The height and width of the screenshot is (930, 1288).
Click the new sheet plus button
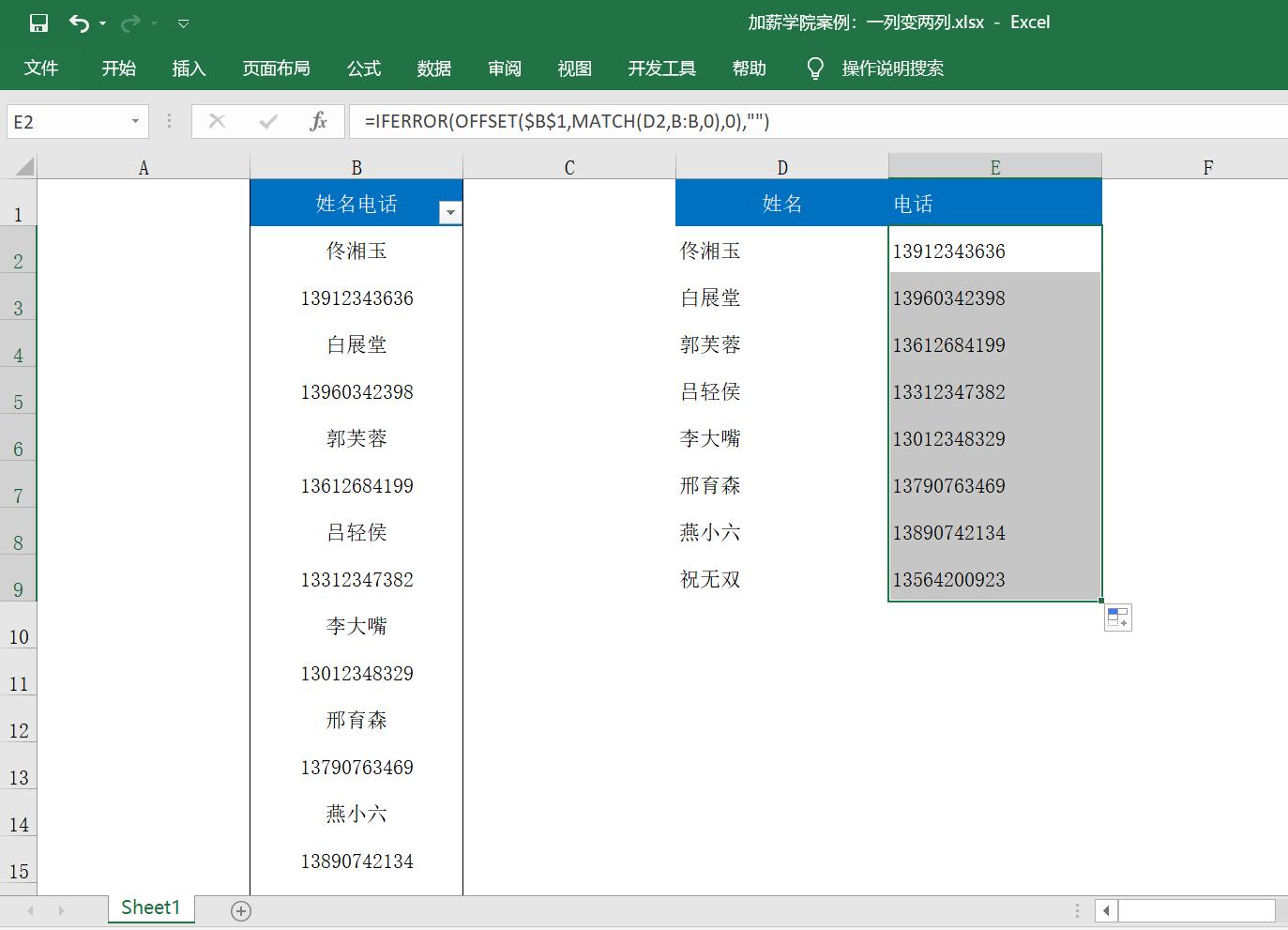(x=241, y=908)
